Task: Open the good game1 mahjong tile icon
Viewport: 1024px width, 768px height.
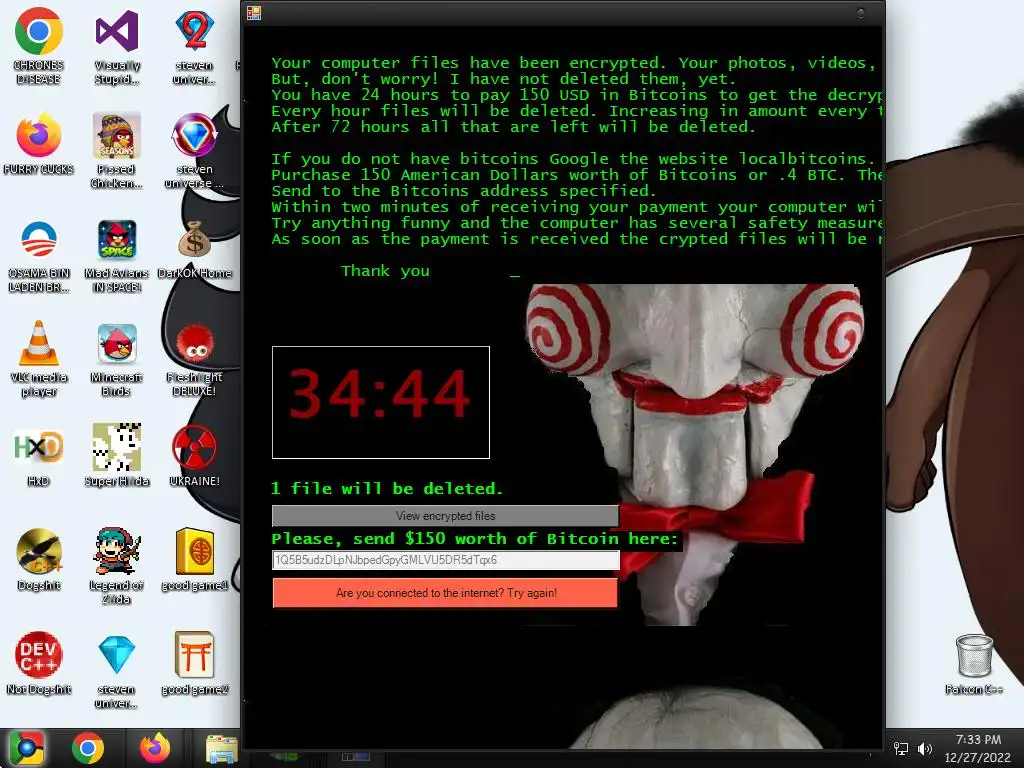Action: pos(195,552)
